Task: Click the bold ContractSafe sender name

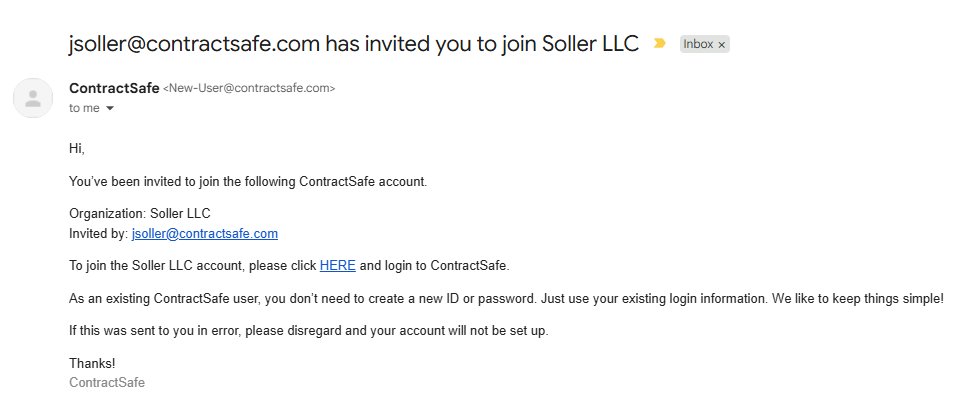Action: point(114,88)
